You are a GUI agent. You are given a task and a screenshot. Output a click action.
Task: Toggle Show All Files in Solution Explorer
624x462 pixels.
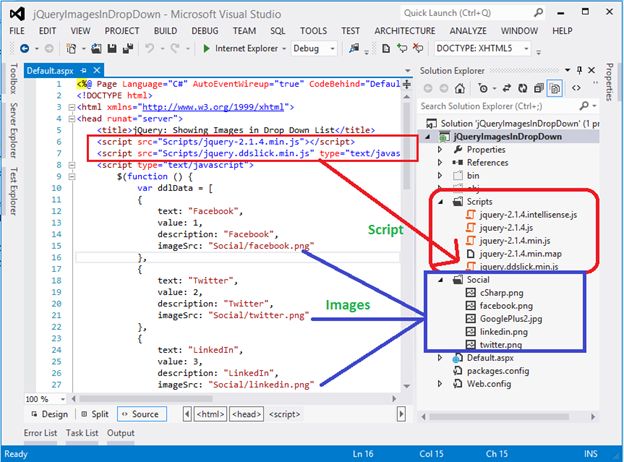(x=555, y=88)
